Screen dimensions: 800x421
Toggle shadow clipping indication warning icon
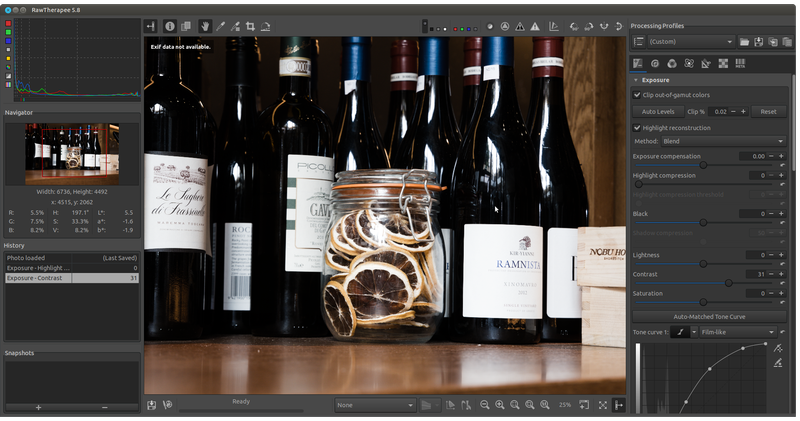pos(519,27)
